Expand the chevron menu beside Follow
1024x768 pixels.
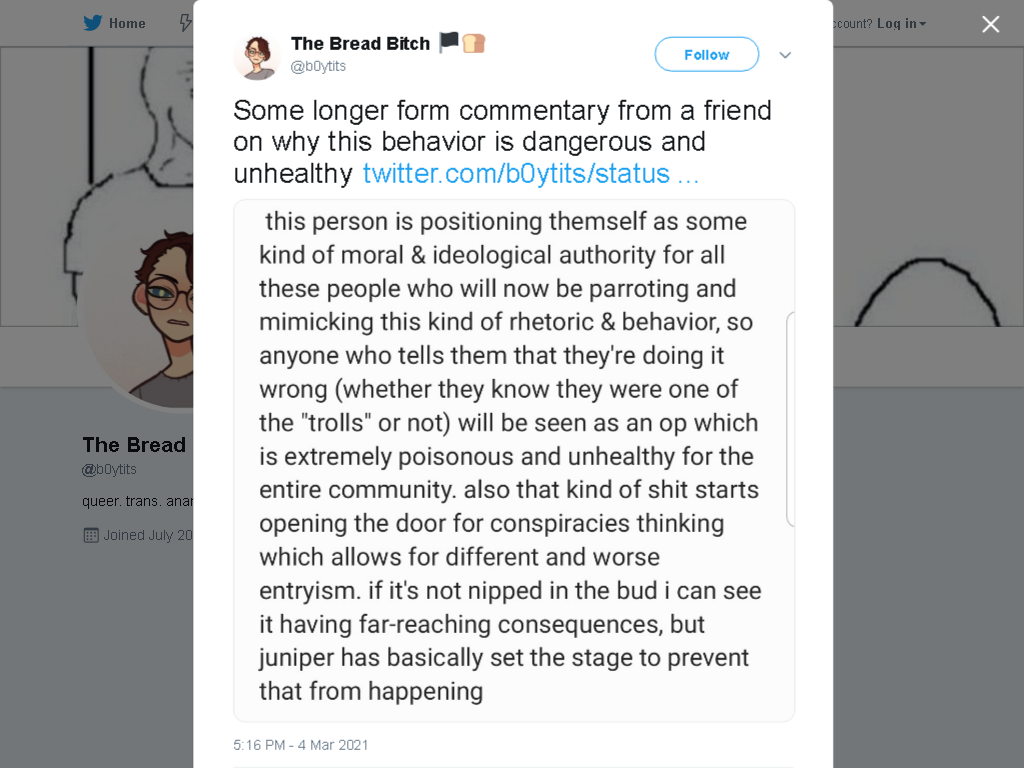click(785, 56)
